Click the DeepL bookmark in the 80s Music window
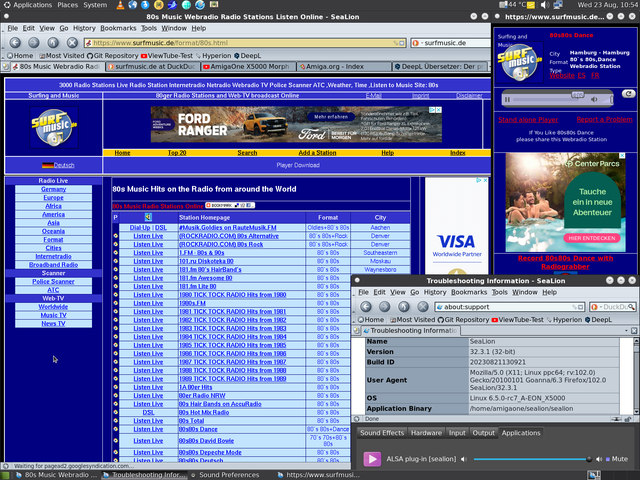 (x=247, y=56)
